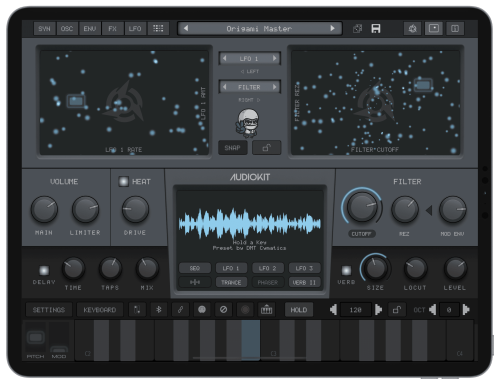The height and width of the screenshot is (385, 500).
Task: Toggle the TRANCE effect button
Action: [231, 282]
